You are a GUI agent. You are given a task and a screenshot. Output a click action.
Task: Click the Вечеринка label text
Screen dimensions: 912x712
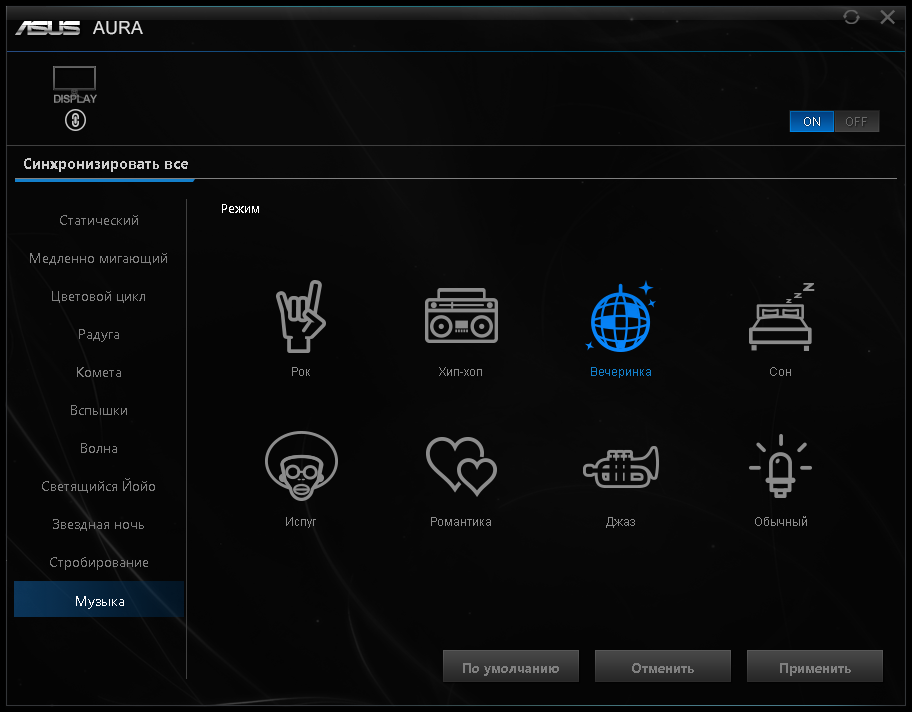[x=621, y=372]
